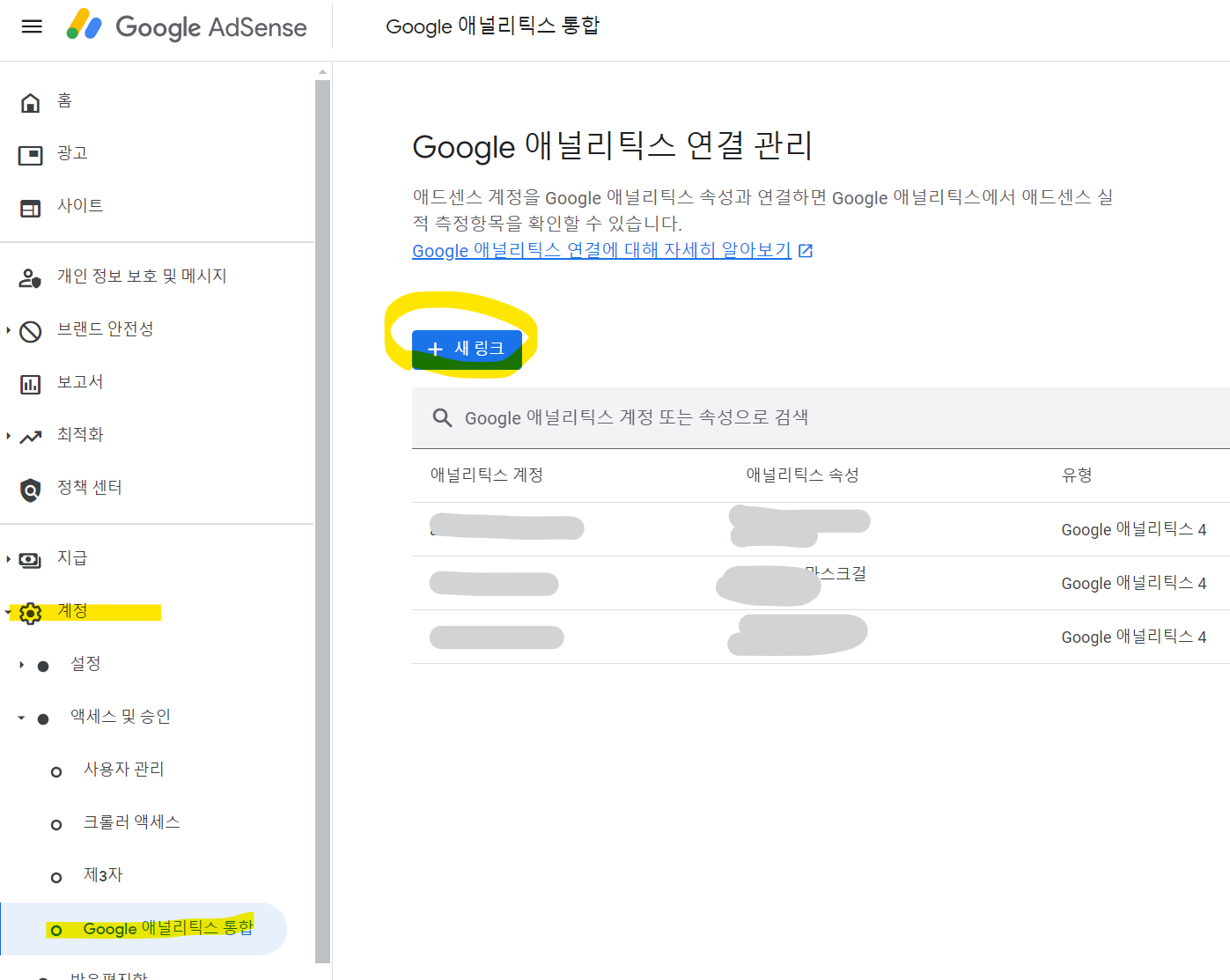Click the 사이트 sites icon
1230x980 pixels.
point(30,209)
